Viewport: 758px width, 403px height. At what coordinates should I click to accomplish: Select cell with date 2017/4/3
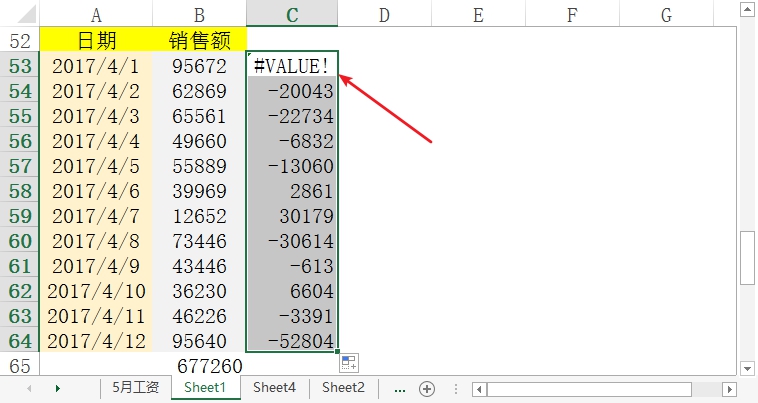(x=96, y=115)
